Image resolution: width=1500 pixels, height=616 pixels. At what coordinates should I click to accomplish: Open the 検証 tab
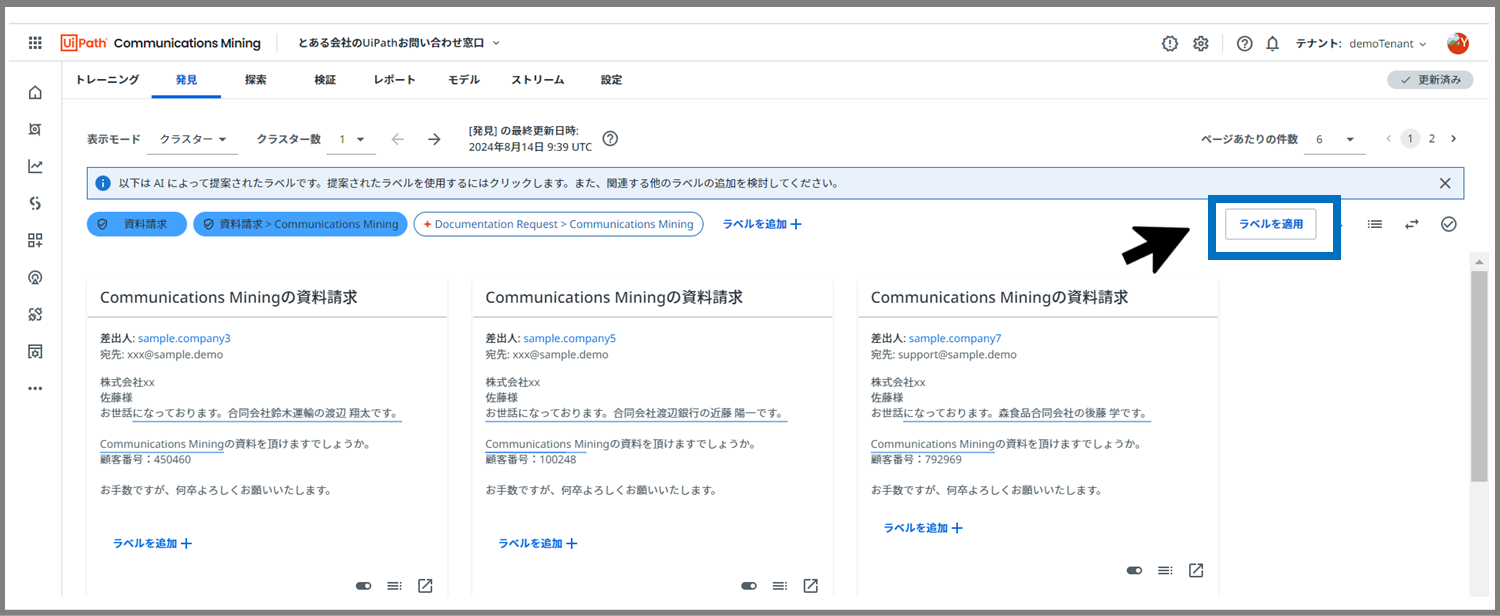[x=325, y=80]
